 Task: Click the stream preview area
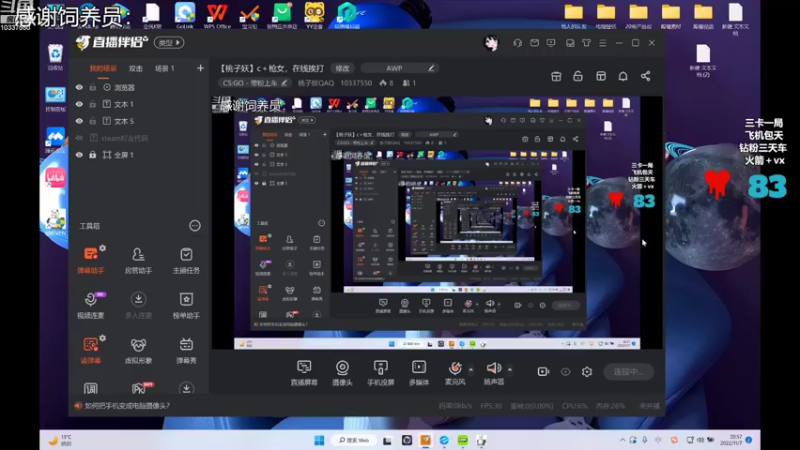point(437,223)
